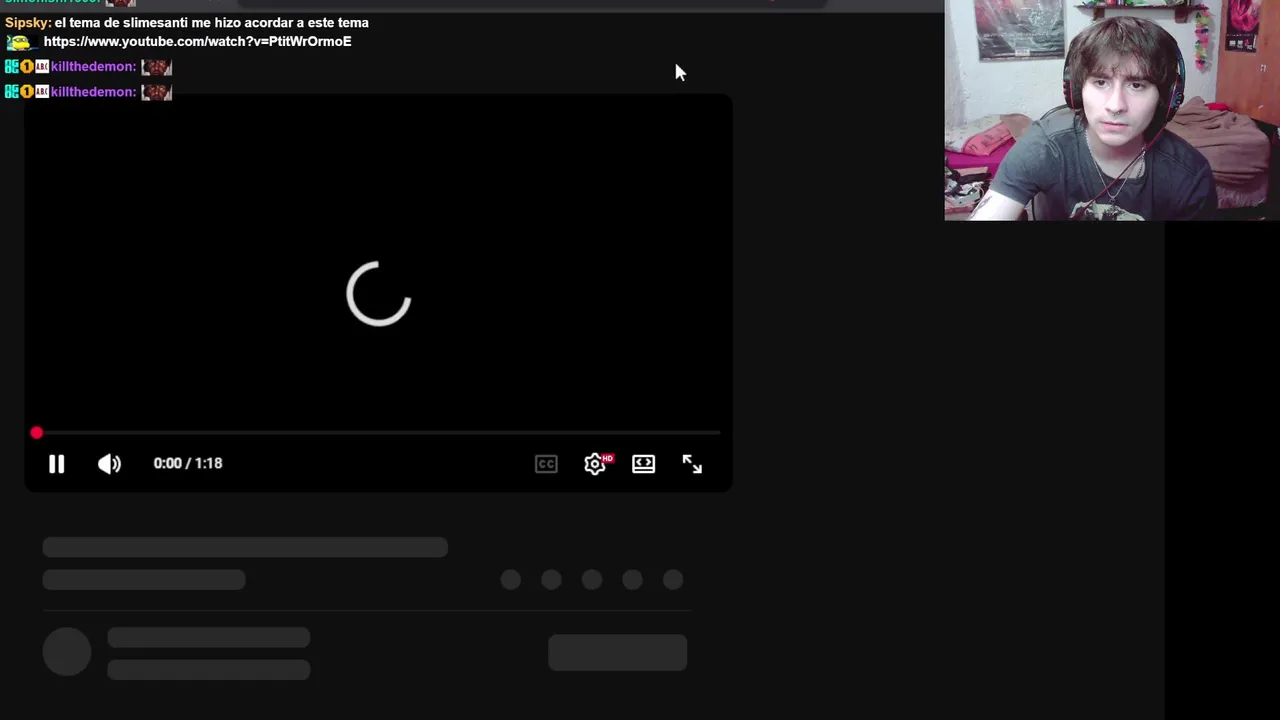Open video settings gear icon

click(x=596, y=464)
